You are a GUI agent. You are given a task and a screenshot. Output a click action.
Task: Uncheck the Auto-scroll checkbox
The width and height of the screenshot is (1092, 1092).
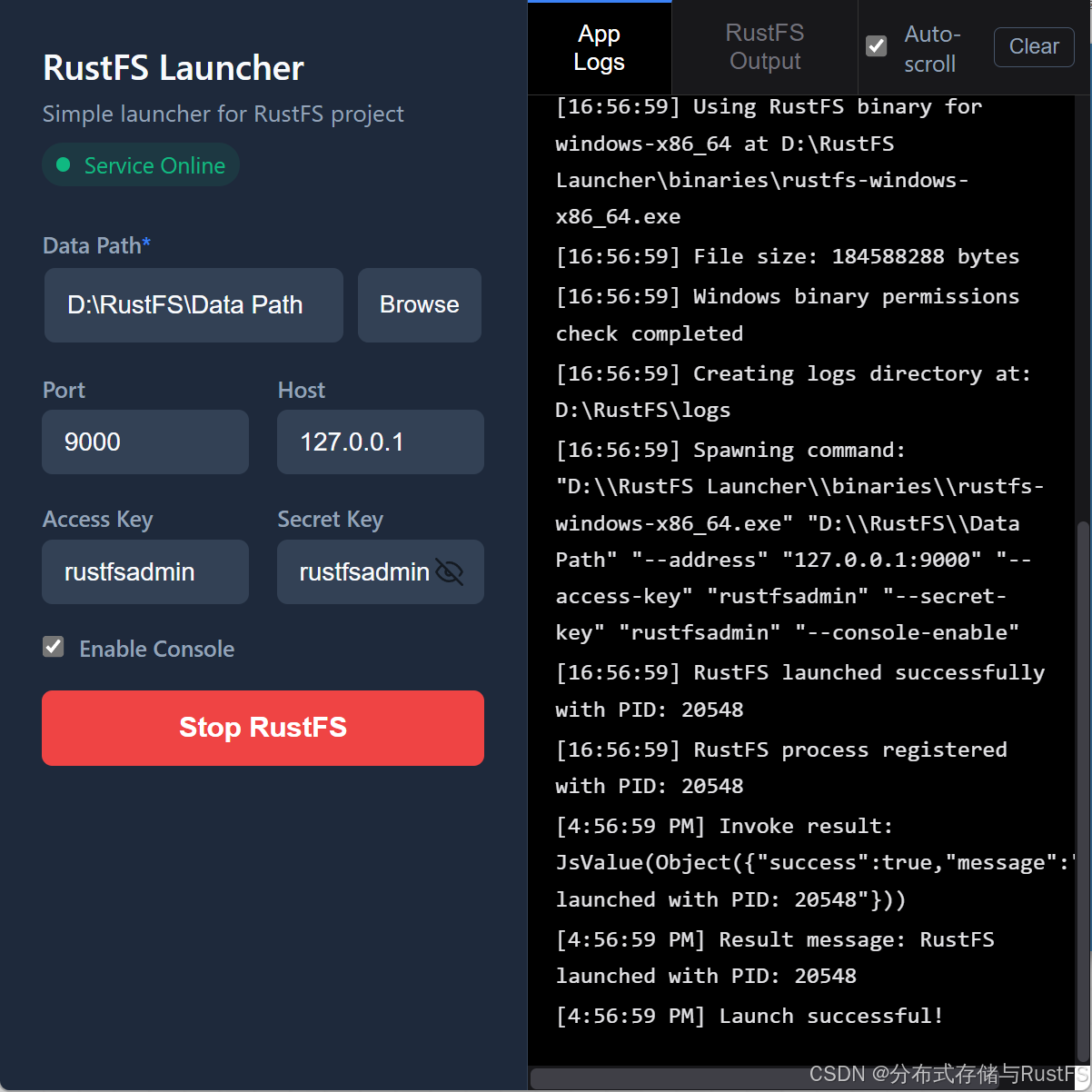pyautogui.click(x=877, y=46)
